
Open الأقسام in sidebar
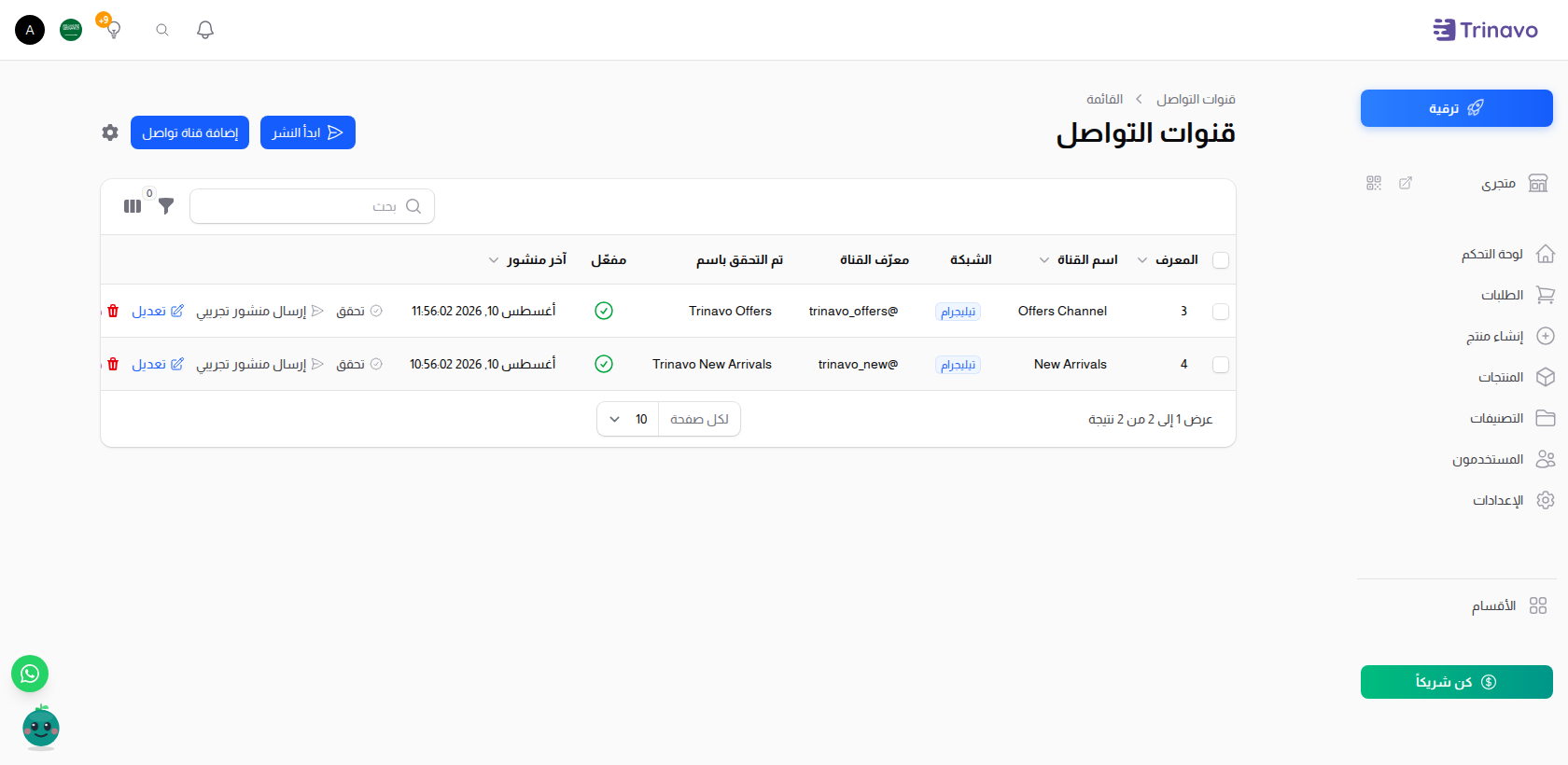pyautogui.click(x=1509, y=605)
